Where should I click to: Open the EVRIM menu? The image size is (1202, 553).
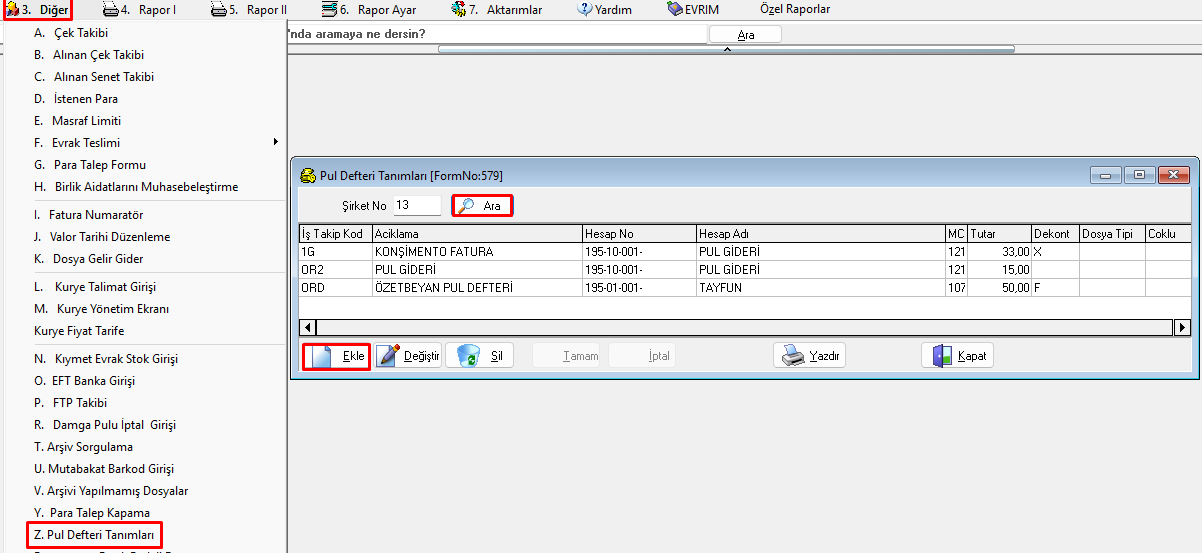tap(693, 10)
